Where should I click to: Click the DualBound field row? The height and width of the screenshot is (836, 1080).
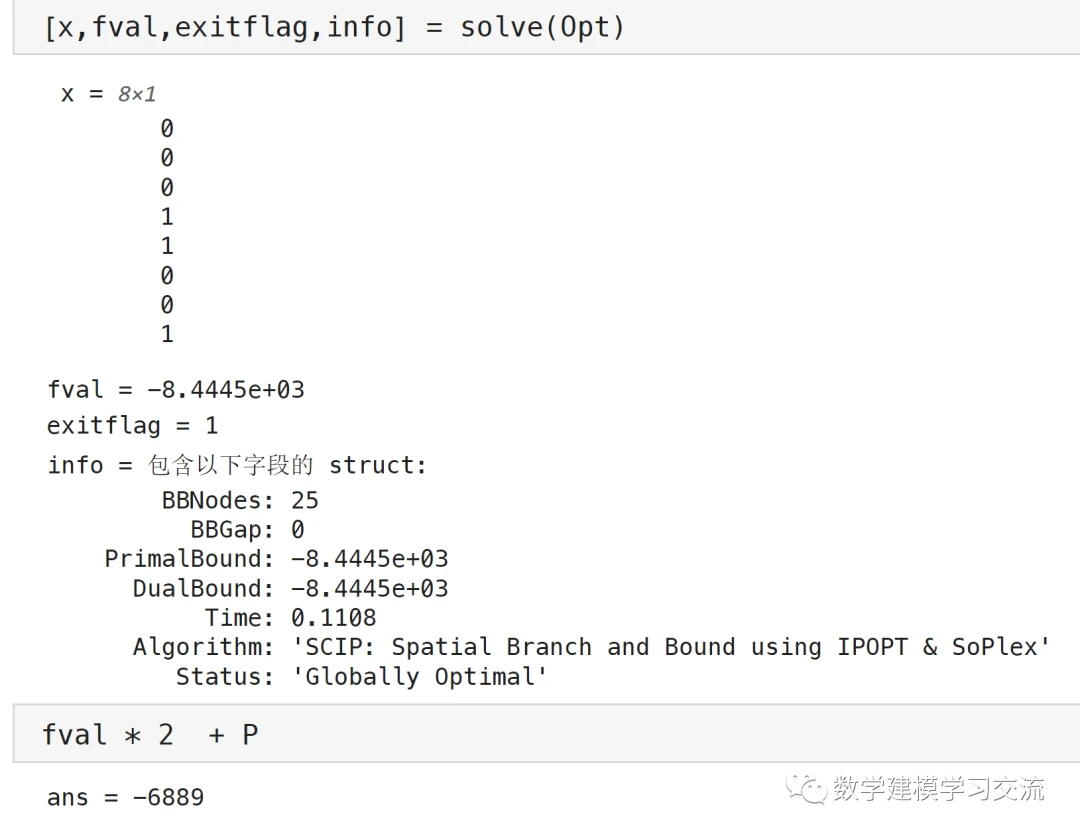[x=290, y=588]
